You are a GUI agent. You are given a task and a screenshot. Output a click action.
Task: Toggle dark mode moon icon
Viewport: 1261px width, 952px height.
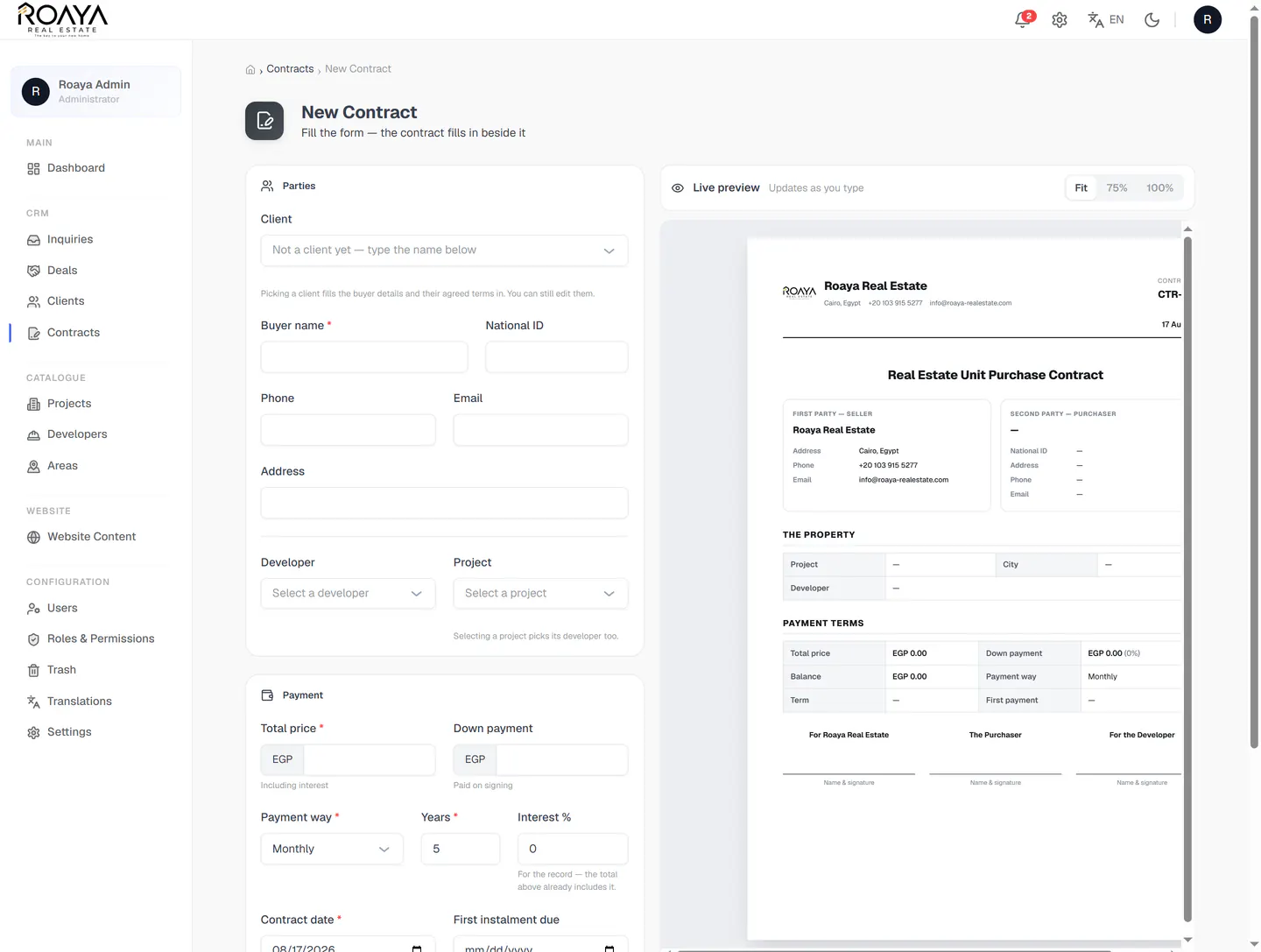click(1152, 19)
